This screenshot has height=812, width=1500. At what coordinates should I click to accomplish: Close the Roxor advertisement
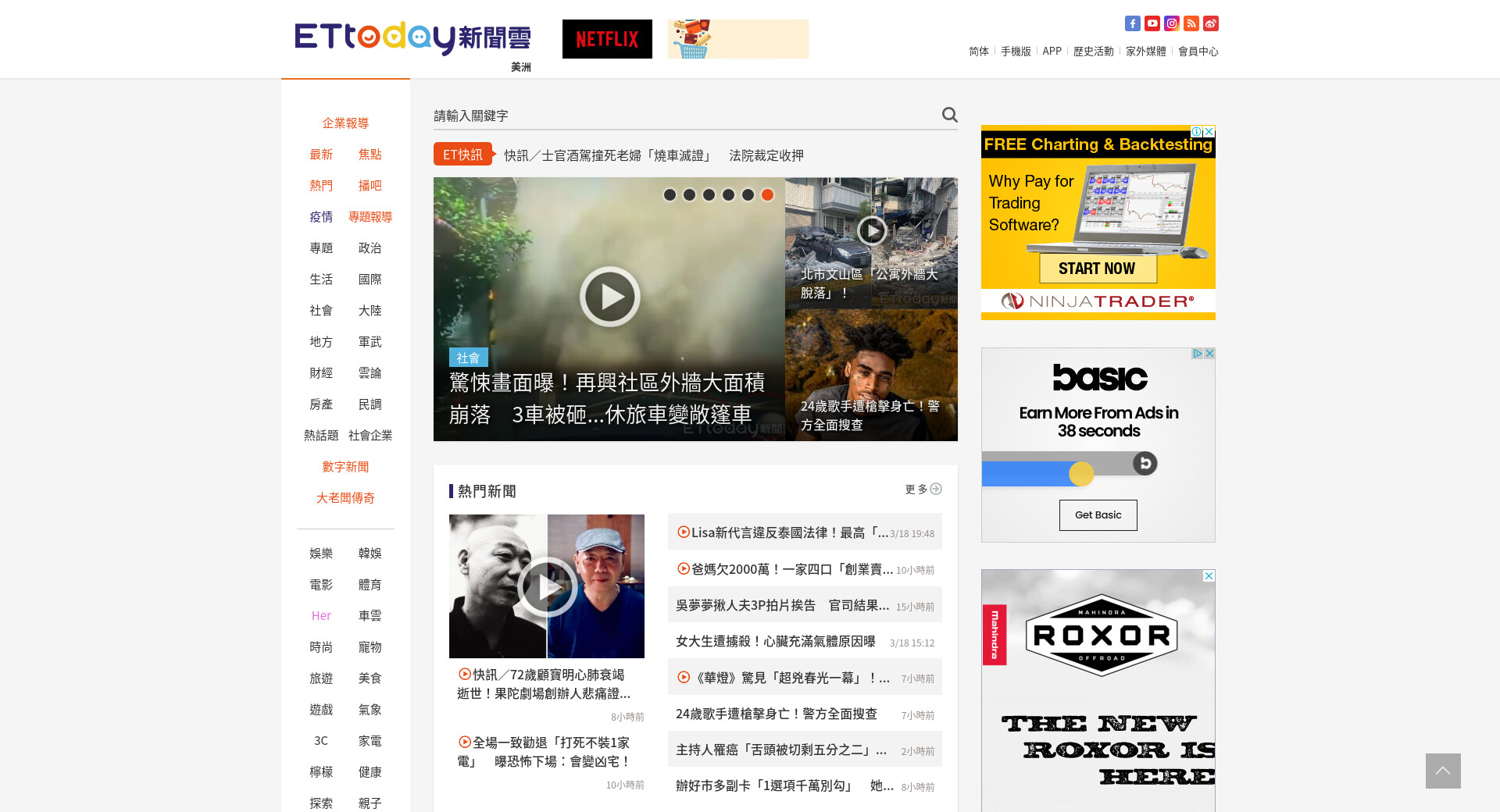(x=1209, y=576)
